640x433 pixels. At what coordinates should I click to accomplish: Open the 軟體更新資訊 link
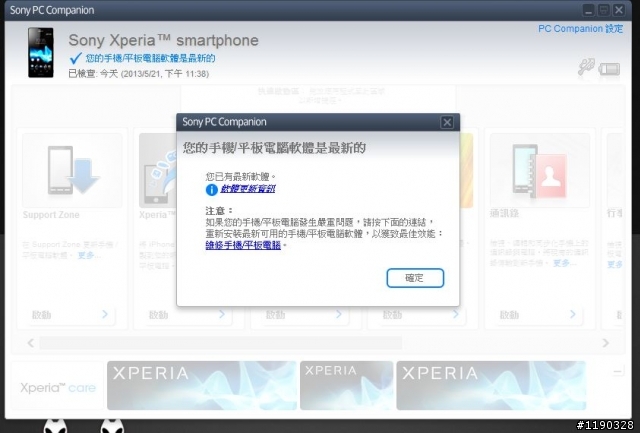click(248, 189)
